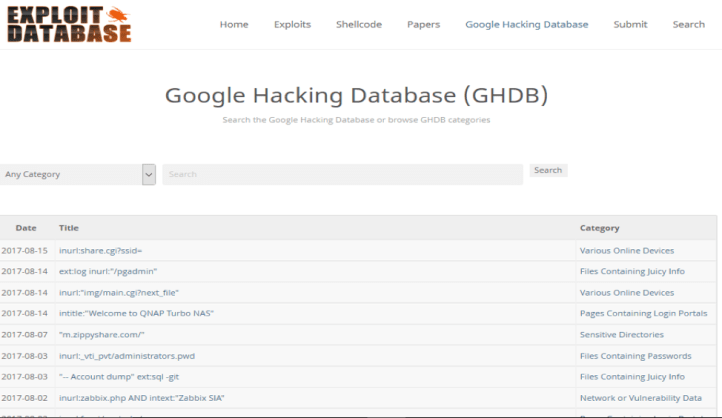Open the Submit page
This screenshot has width=722, height=418.
[x=630, y=24]
